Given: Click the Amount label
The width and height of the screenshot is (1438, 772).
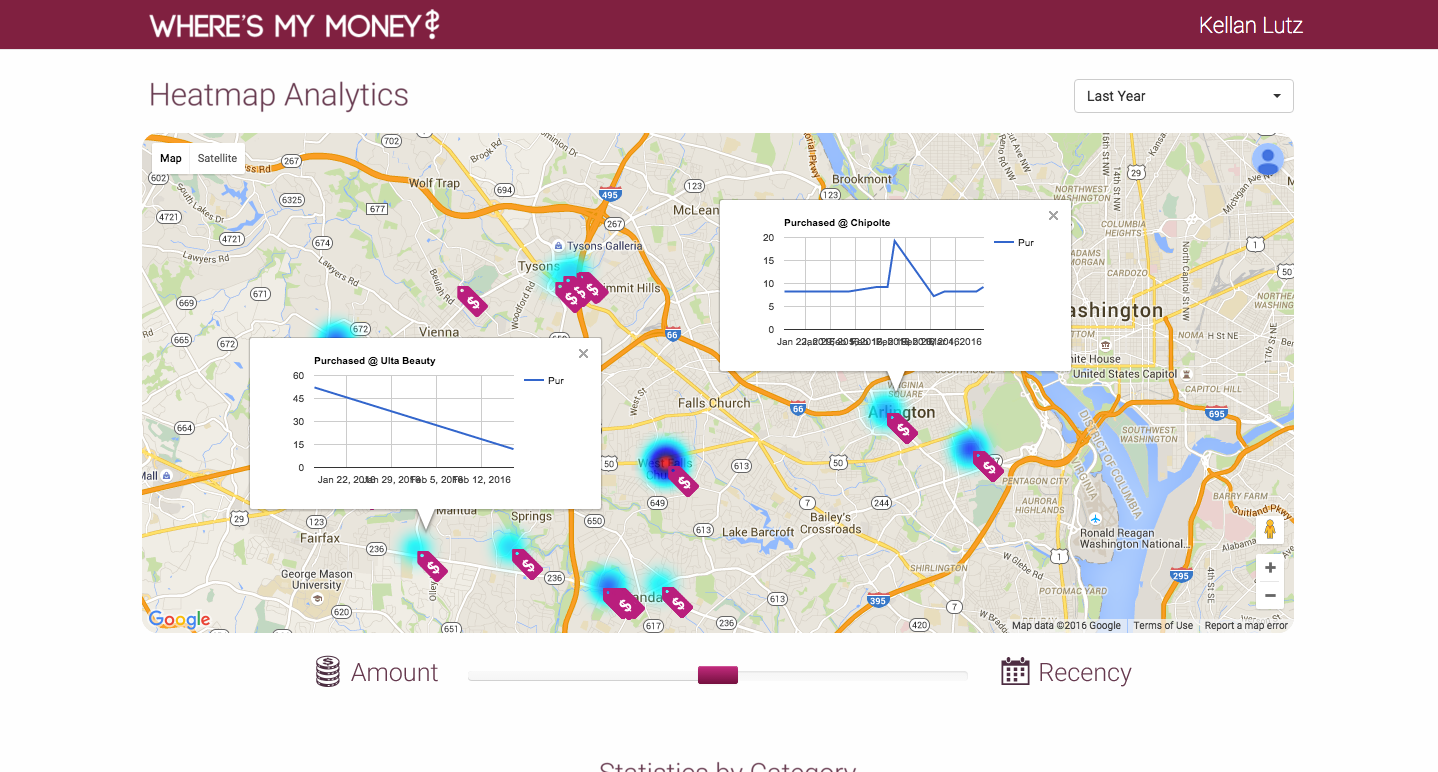Looking at the screenshot, I should coord(394,673).
